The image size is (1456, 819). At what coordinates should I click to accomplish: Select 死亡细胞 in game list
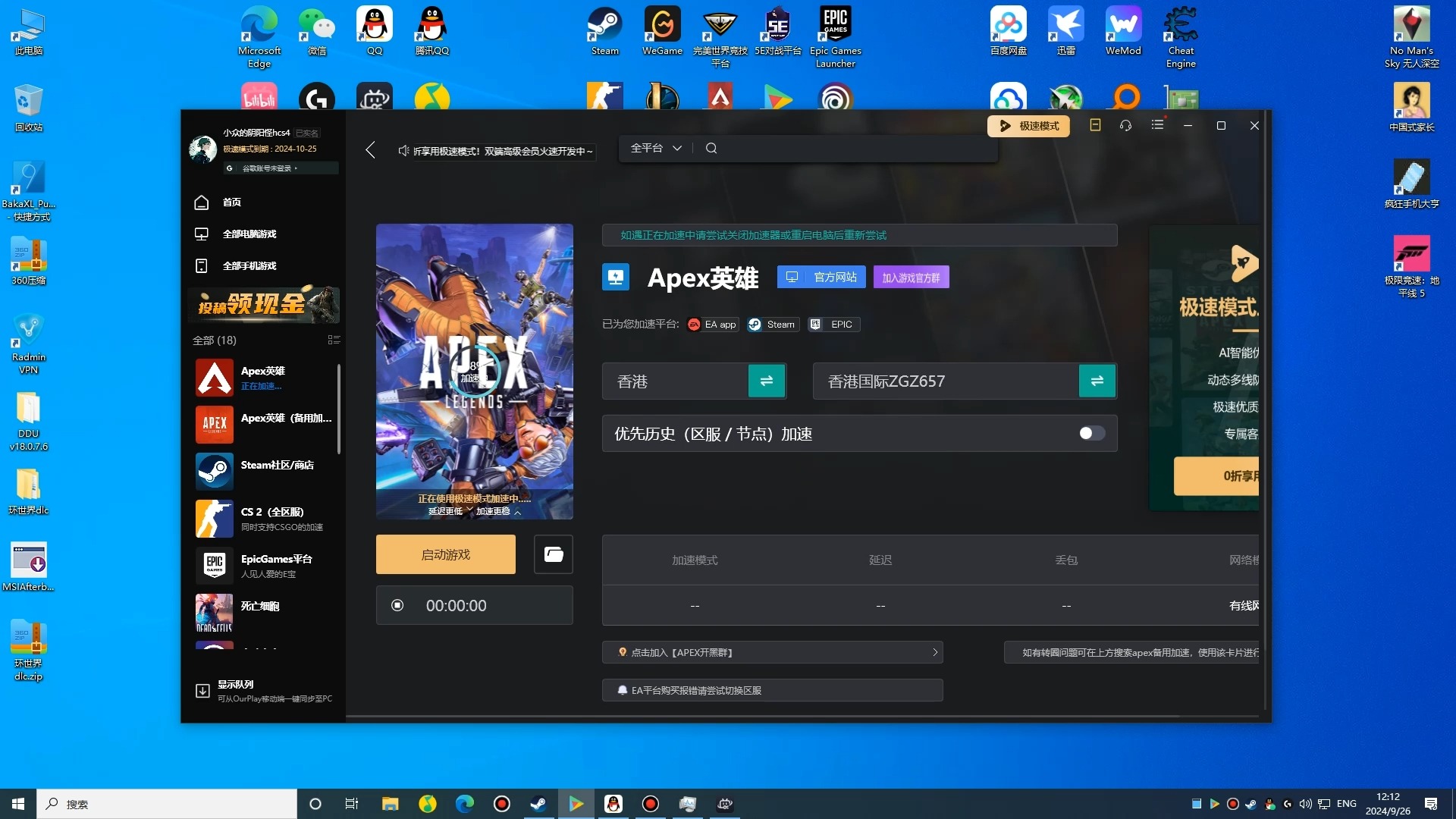pos(264,613)
